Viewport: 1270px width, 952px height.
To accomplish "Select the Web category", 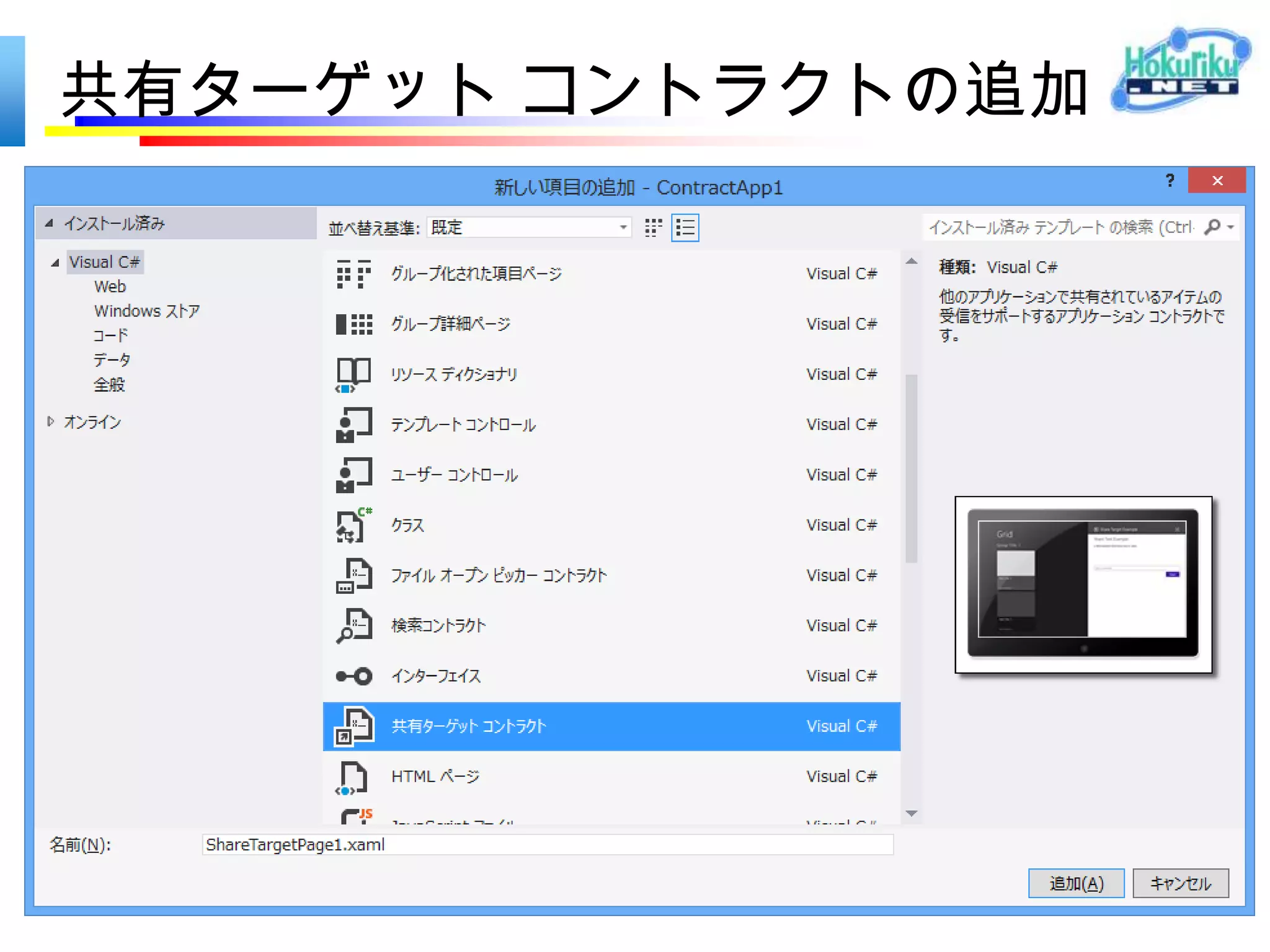I will [110, 286].
